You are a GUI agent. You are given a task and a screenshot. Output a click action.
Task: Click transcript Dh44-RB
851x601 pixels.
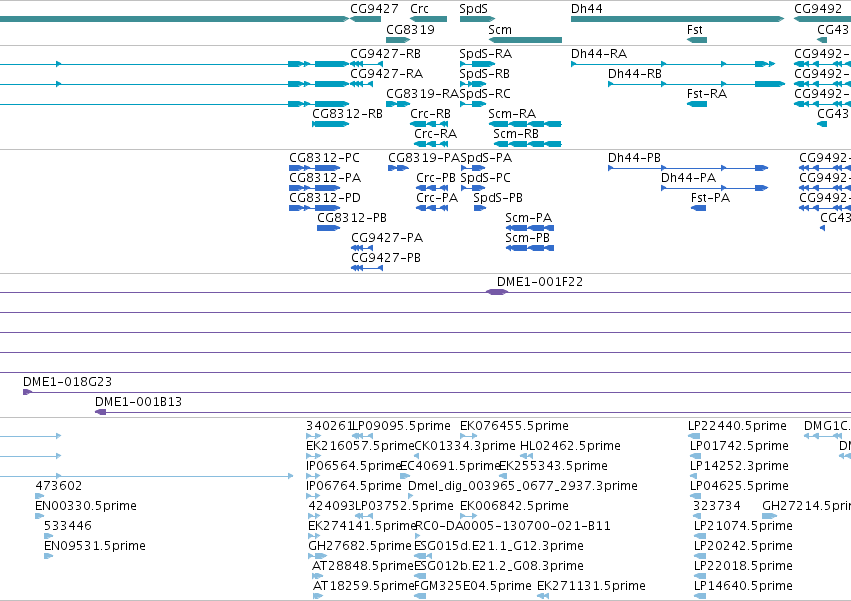696,84
